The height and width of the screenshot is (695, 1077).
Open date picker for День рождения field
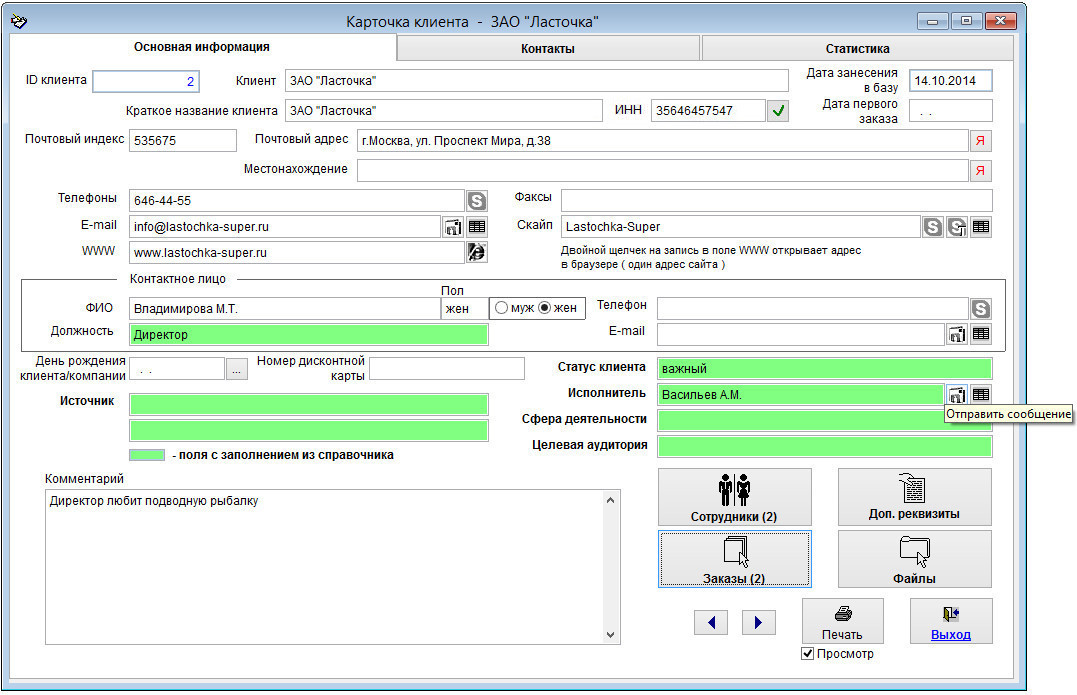click(236, 369)
